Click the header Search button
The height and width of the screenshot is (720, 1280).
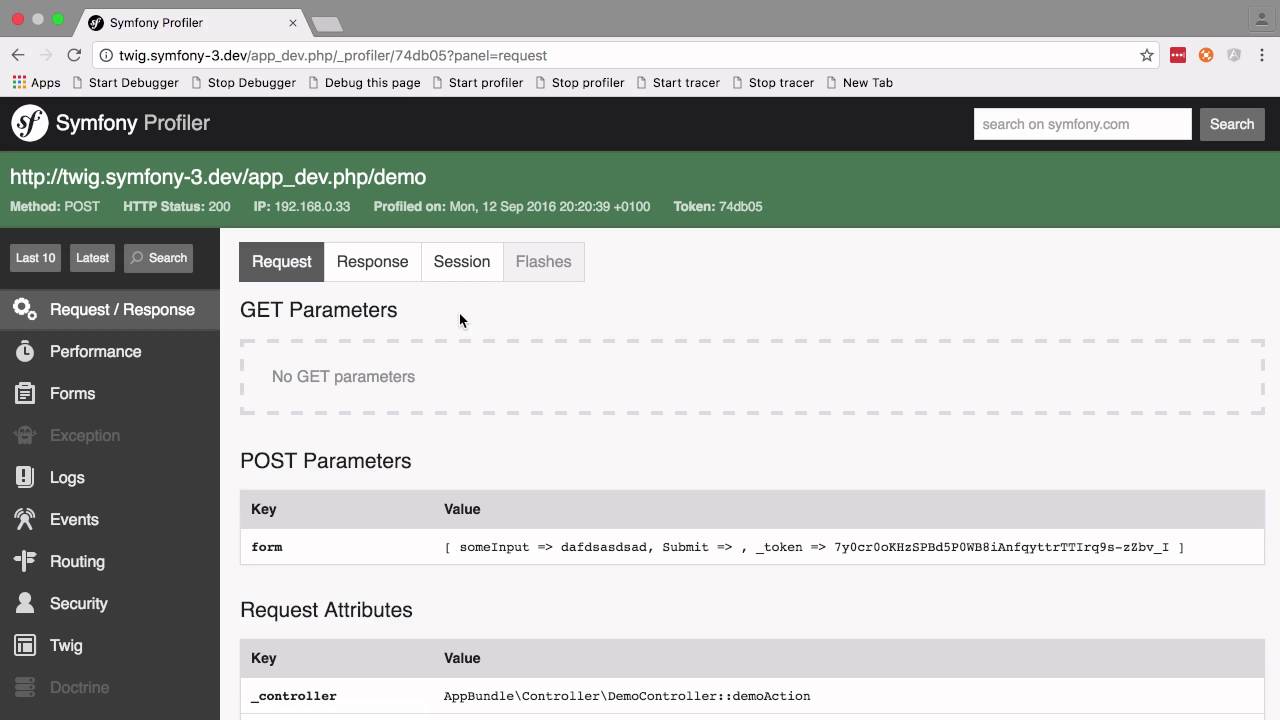(x=1231, y=124)
